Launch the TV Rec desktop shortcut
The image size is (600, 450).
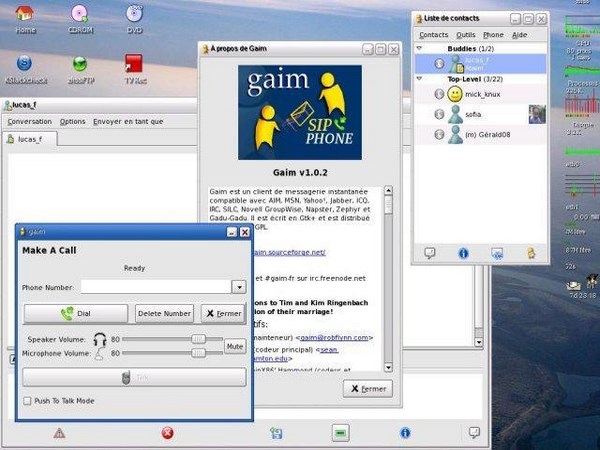(133, 64)
